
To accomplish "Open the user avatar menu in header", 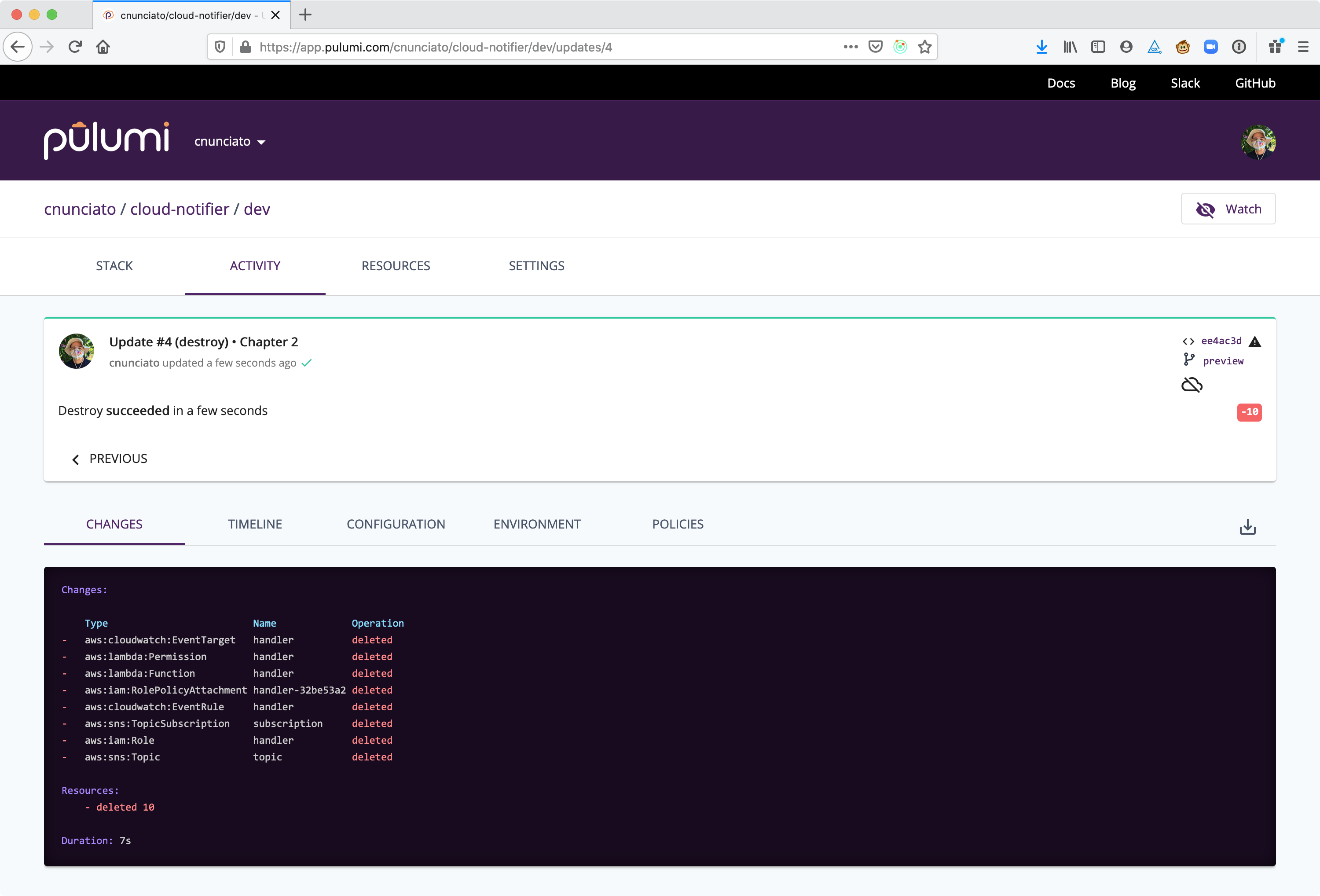I will [1258, 141].
